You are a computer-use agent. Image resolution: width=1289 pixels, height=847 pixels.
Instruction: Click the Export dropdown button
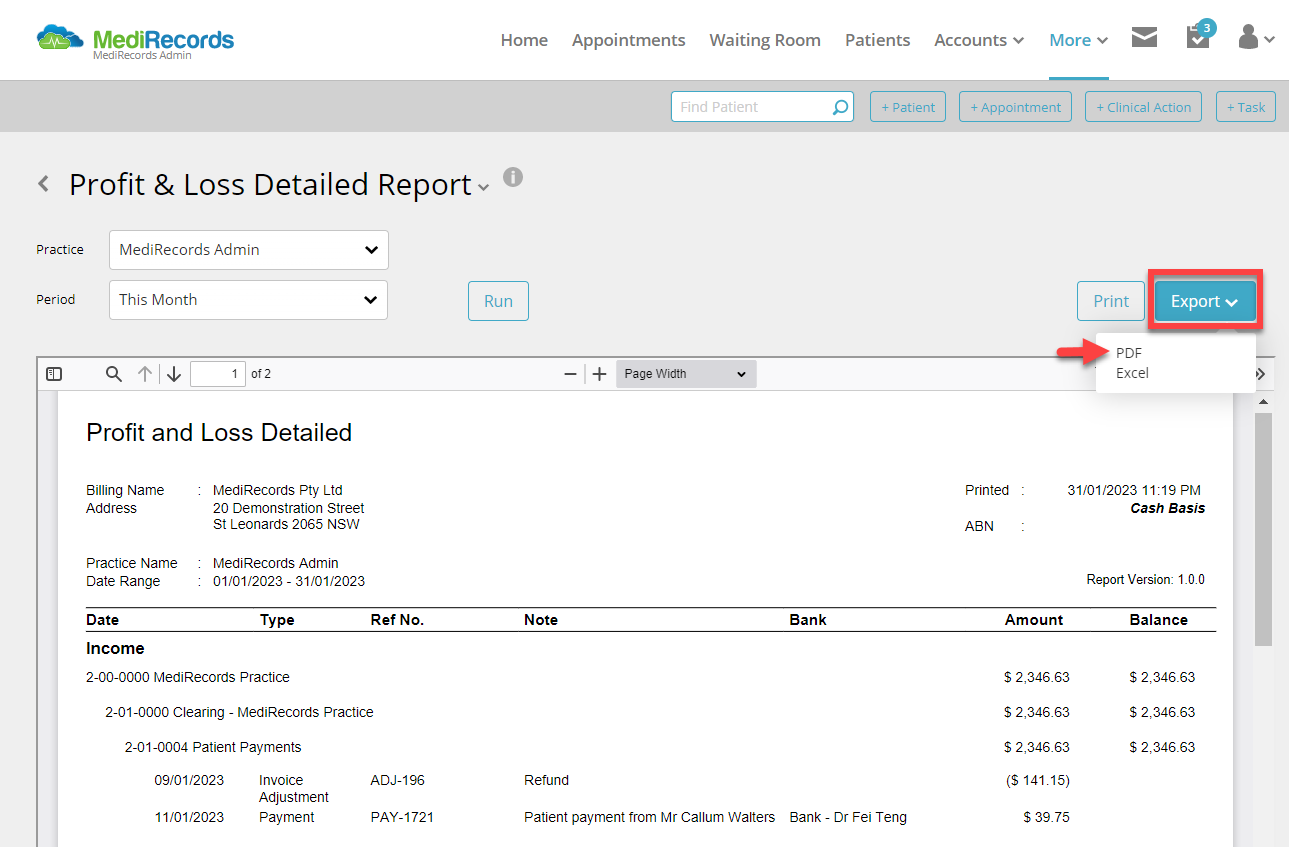click(x=1205, y=301)
